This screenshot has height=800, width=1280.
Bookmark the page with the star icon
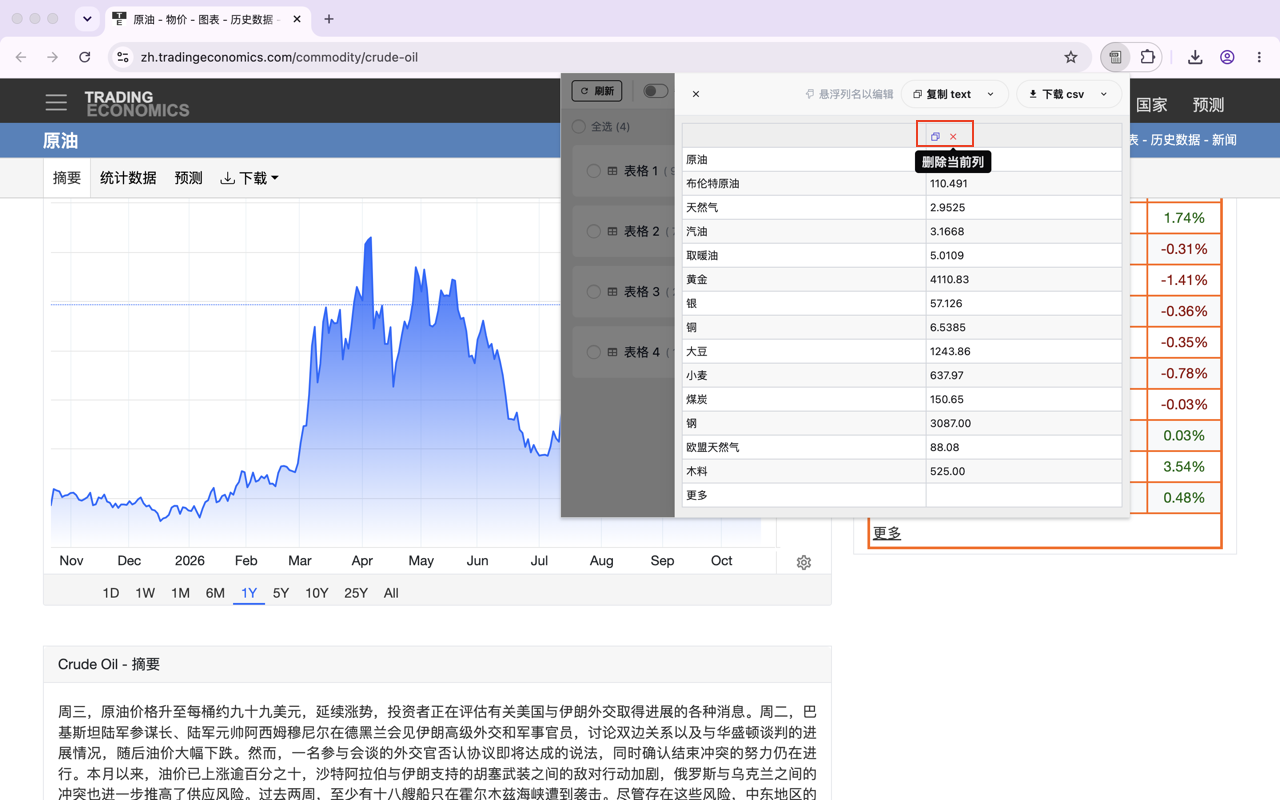[x=1071, y=57]
